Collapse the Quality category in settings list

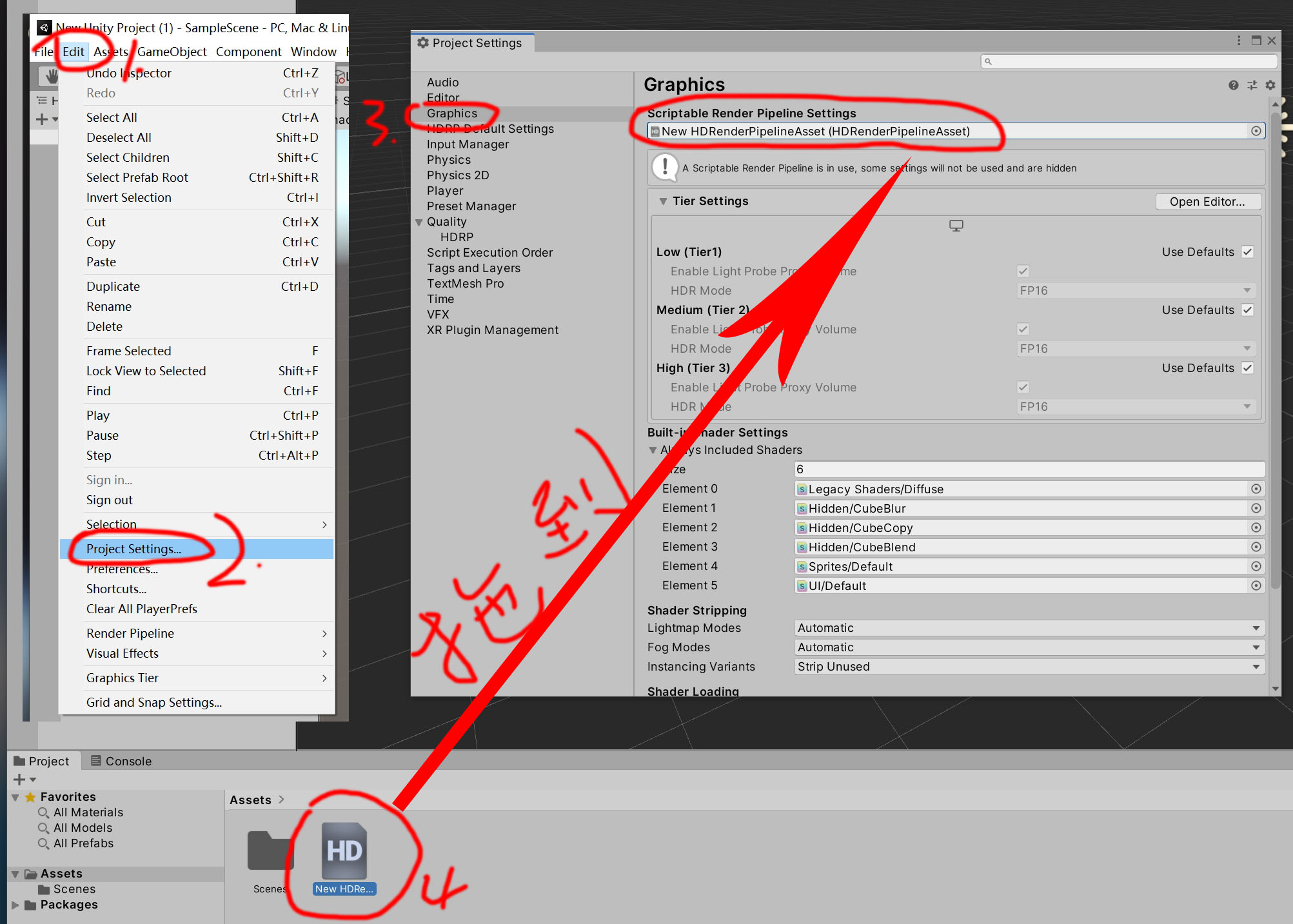[x=419, y=222]
